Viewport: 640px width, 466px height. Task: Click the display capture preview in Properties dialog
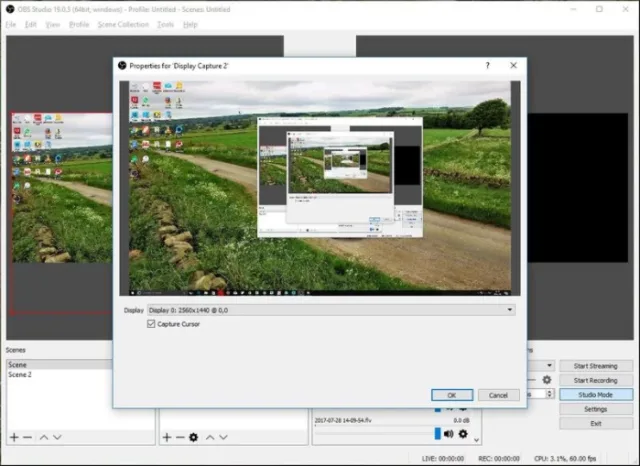click(x=320, y=188)
